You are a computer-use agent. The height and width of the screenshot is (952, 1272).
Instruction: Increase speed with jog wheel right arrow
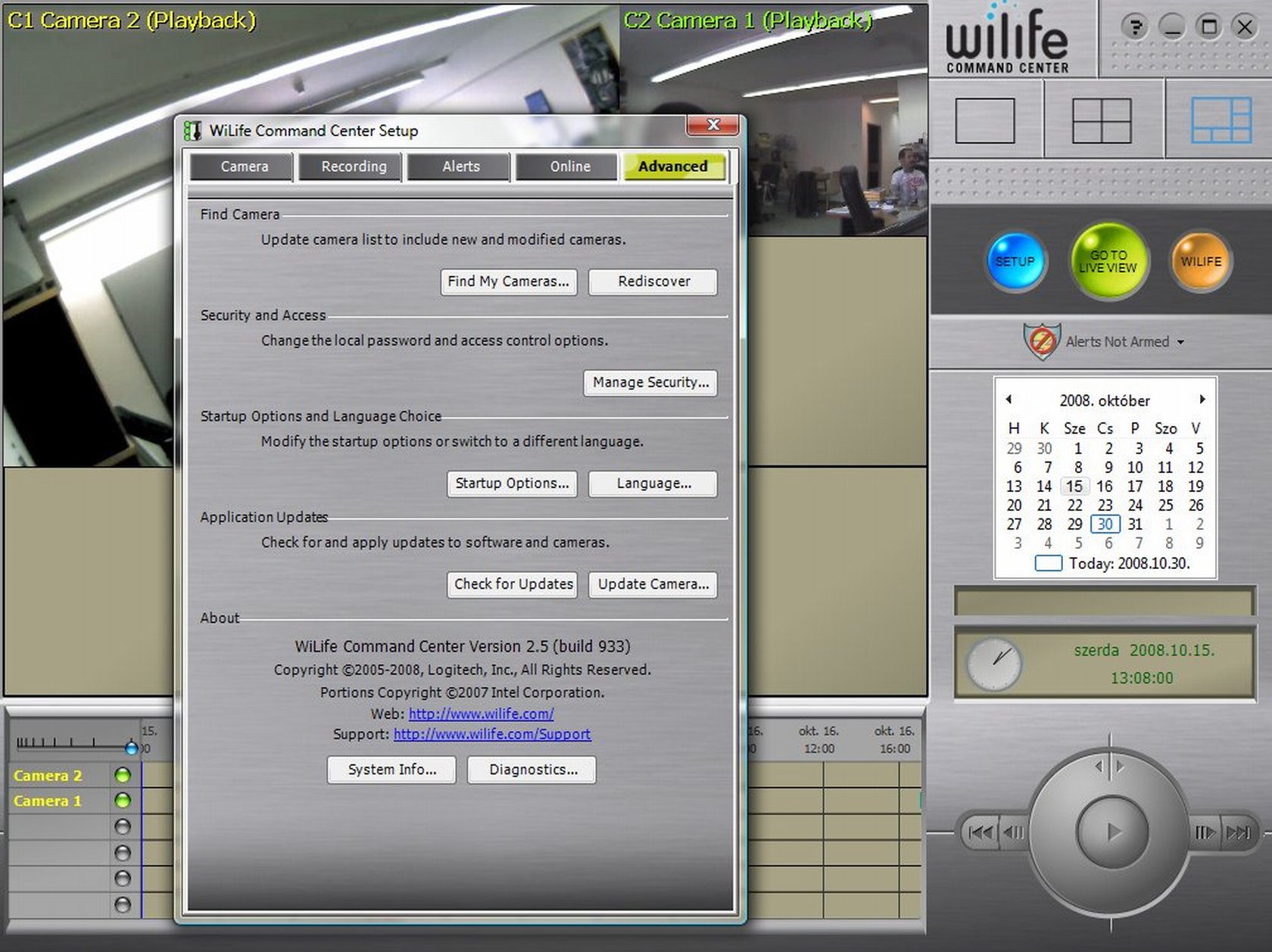point(1121,767)
